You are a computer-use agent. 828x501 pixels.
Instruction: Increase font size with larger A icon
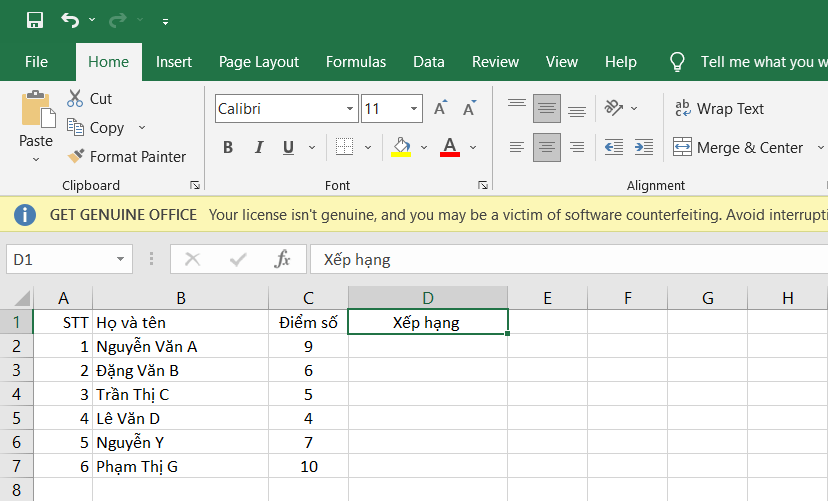440,108
